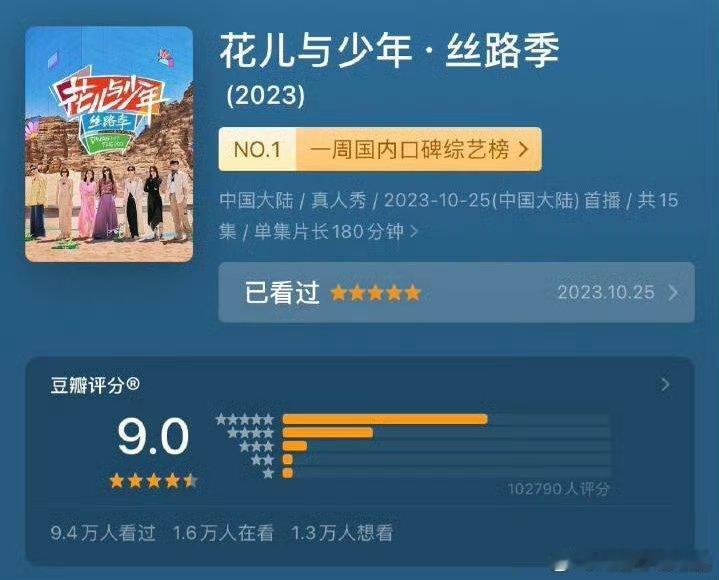This screenshot has width=719, height=580.
Task: Open the 花儿与少年 poster thumbnail
Action: 109,144
